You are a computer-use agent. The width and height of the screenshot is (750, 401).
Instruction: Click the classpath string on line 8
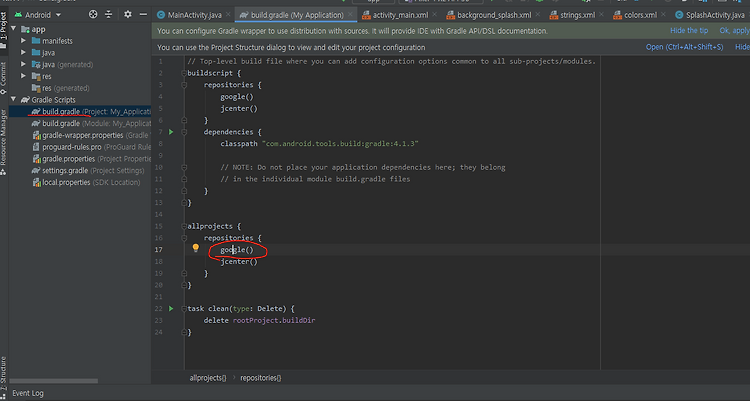click(340, 144)
